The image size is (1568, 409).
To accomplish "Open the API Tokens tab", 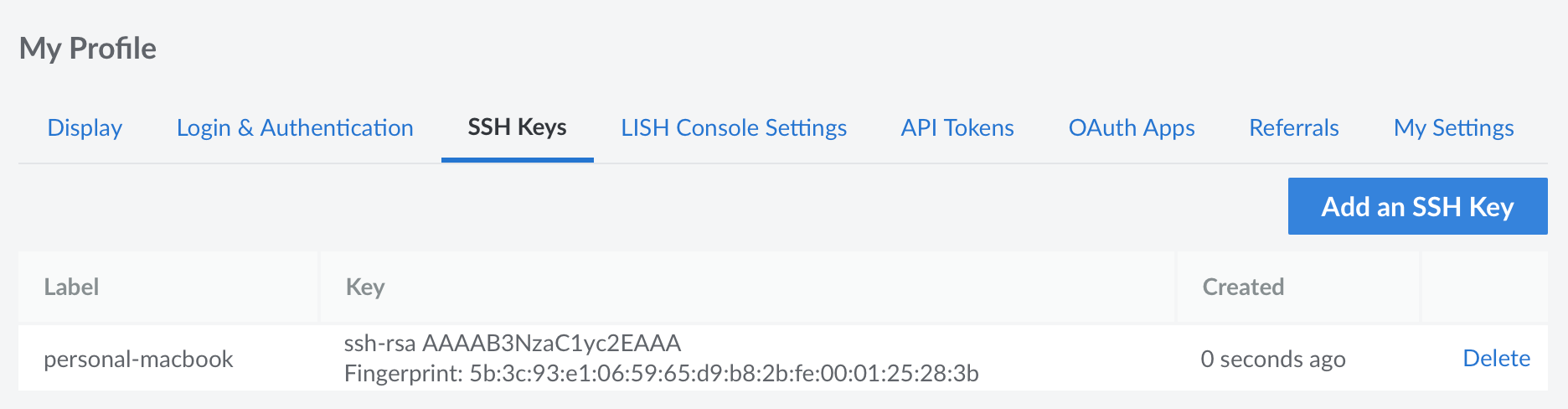I will click(x=957, y=128).
